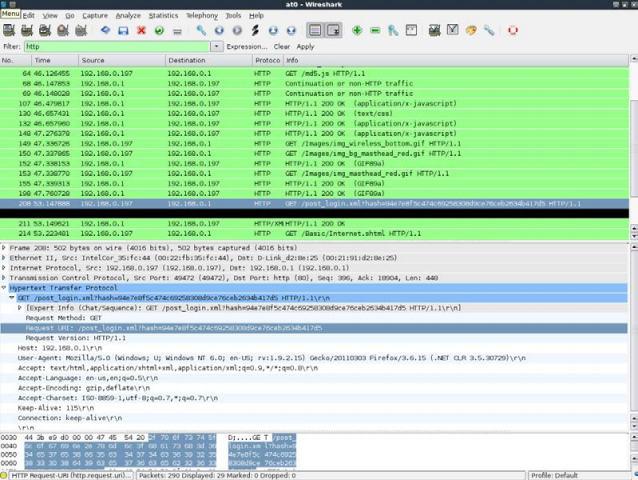Screen dimensions: 638x480
Task: Save this capture file icon
Action: (123, 30)
